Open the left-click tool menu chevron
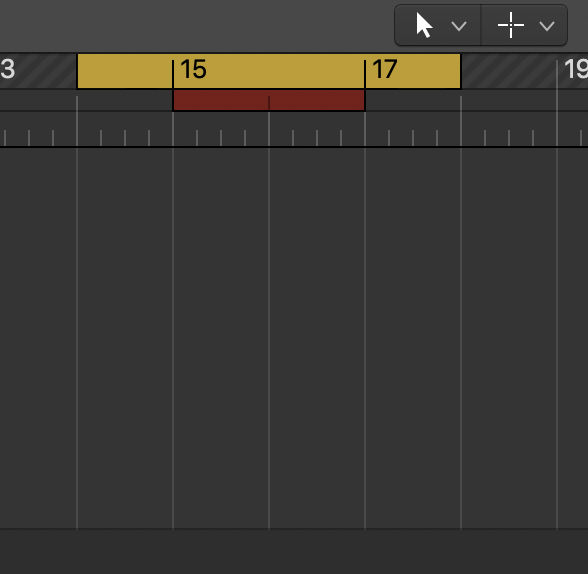Screen dimensions: 588x574 (x=459, y=26)
